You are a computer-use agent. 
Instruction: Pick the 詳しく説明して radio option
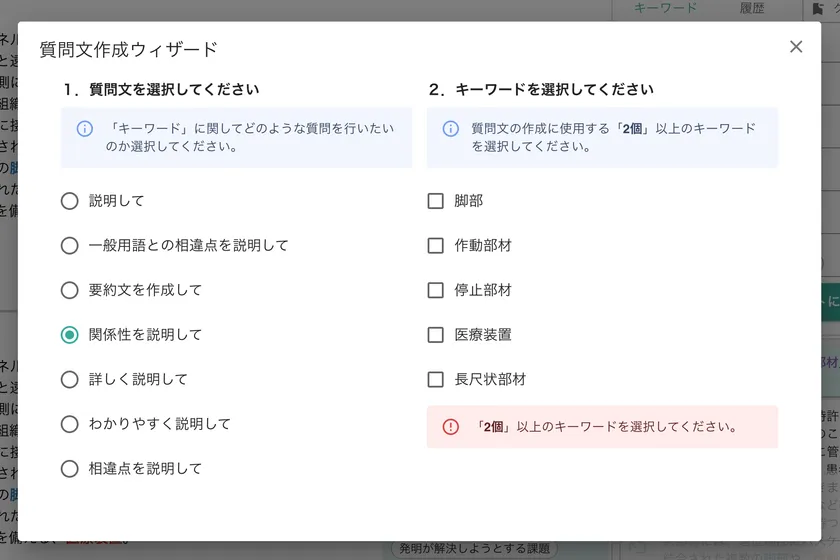(x=69, y=380)
